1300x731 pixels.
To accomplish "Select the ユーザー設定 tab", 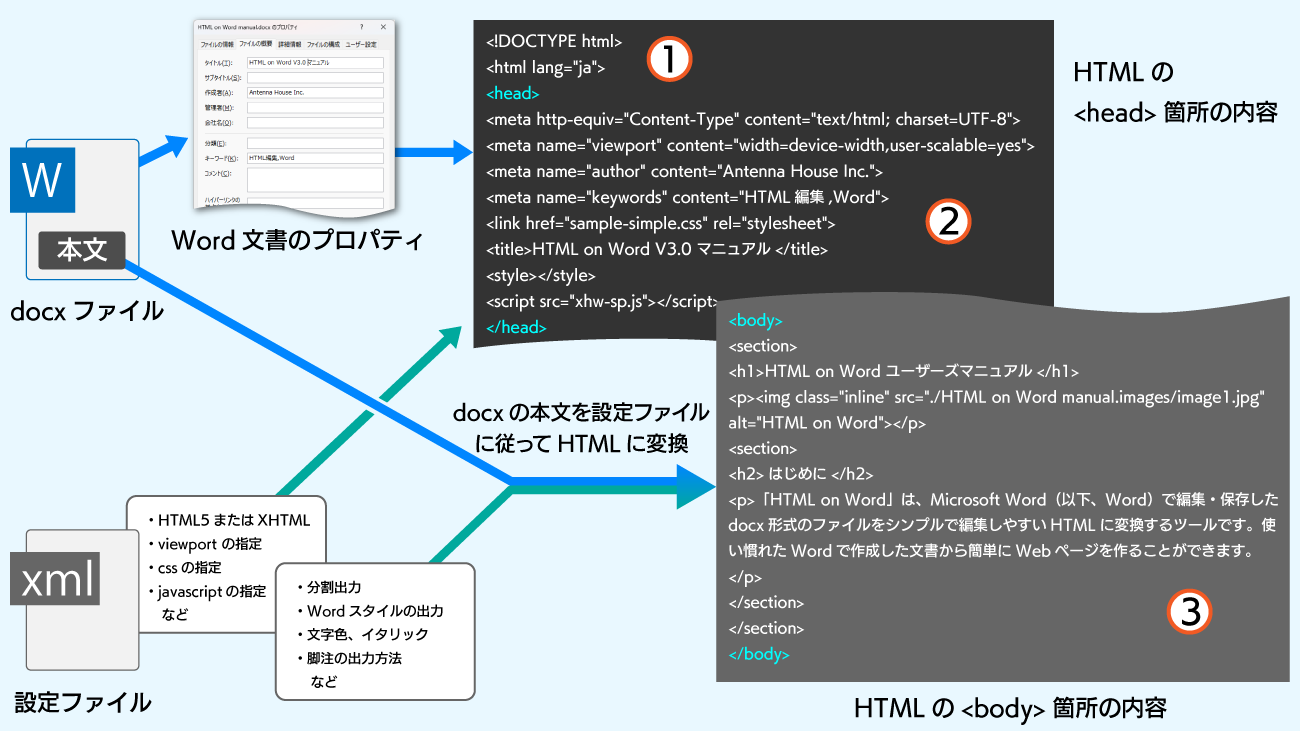I will pyautogui.click(x=361, y=45).
